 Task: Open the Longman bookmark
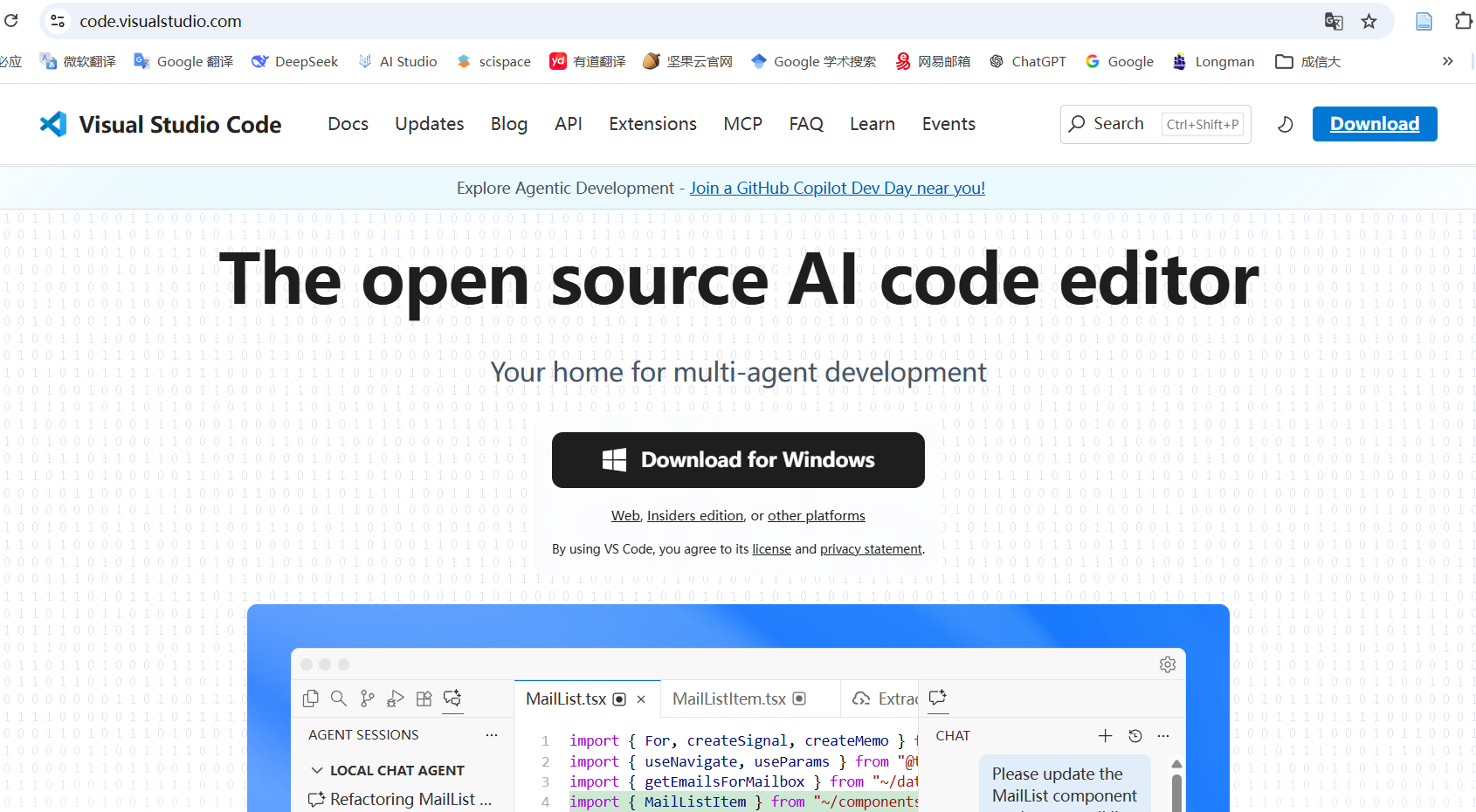point(1213,61)
